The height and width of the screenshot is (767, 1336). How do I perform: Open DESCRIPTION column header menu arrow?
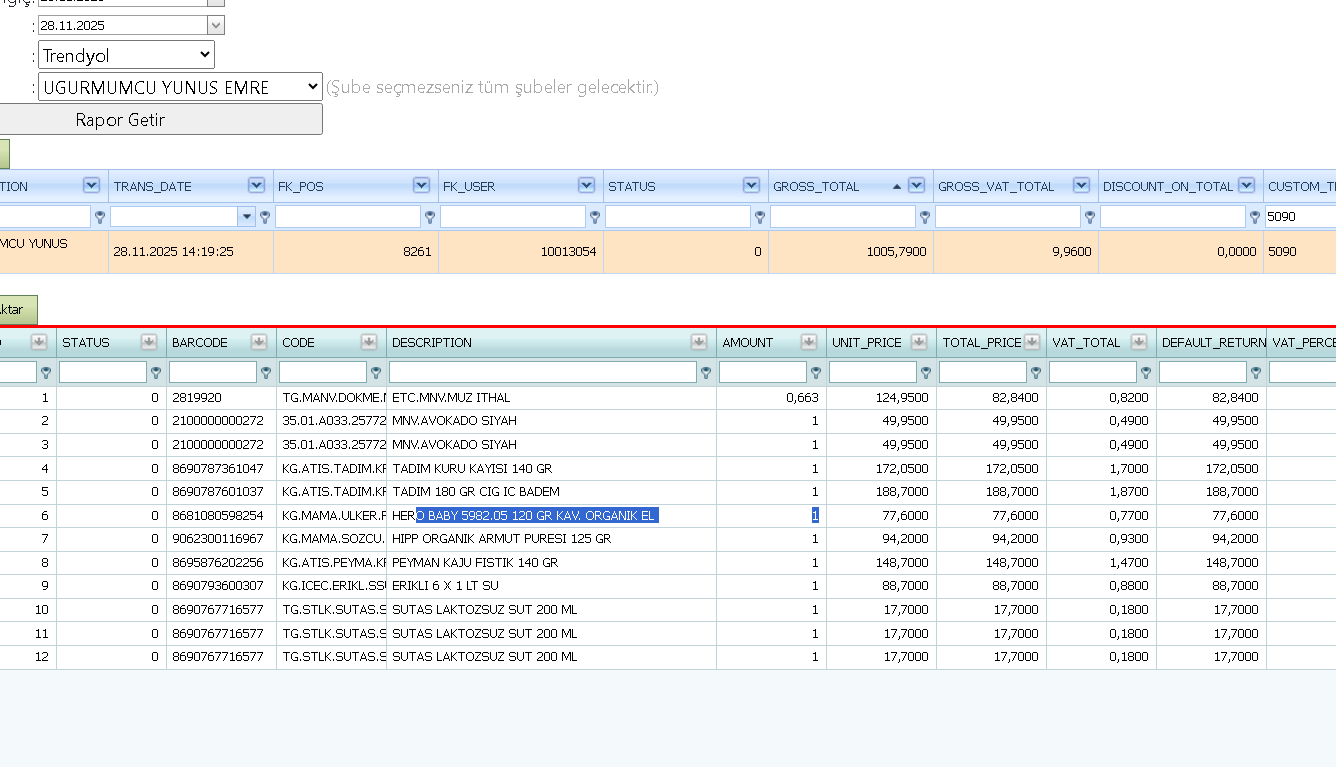click(698, 342)
